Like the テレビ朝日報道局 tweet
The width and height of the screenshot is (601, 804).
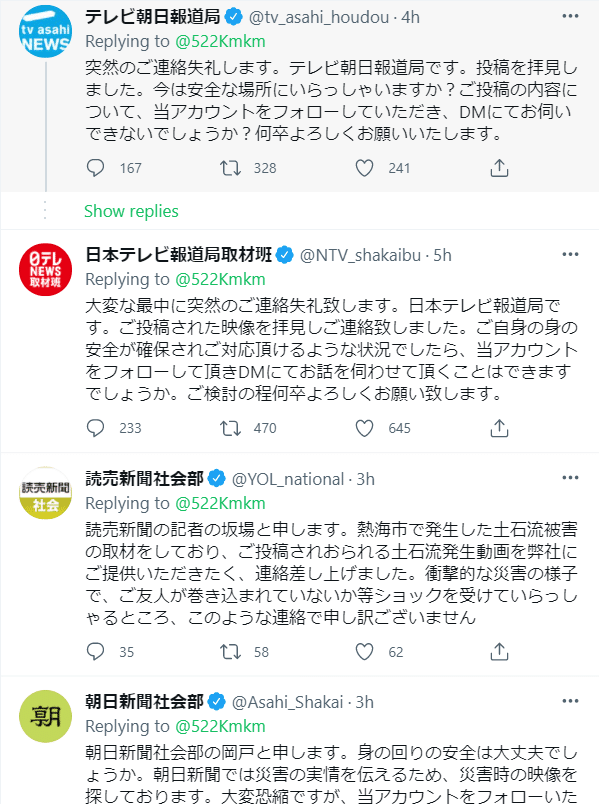(365, 168)
